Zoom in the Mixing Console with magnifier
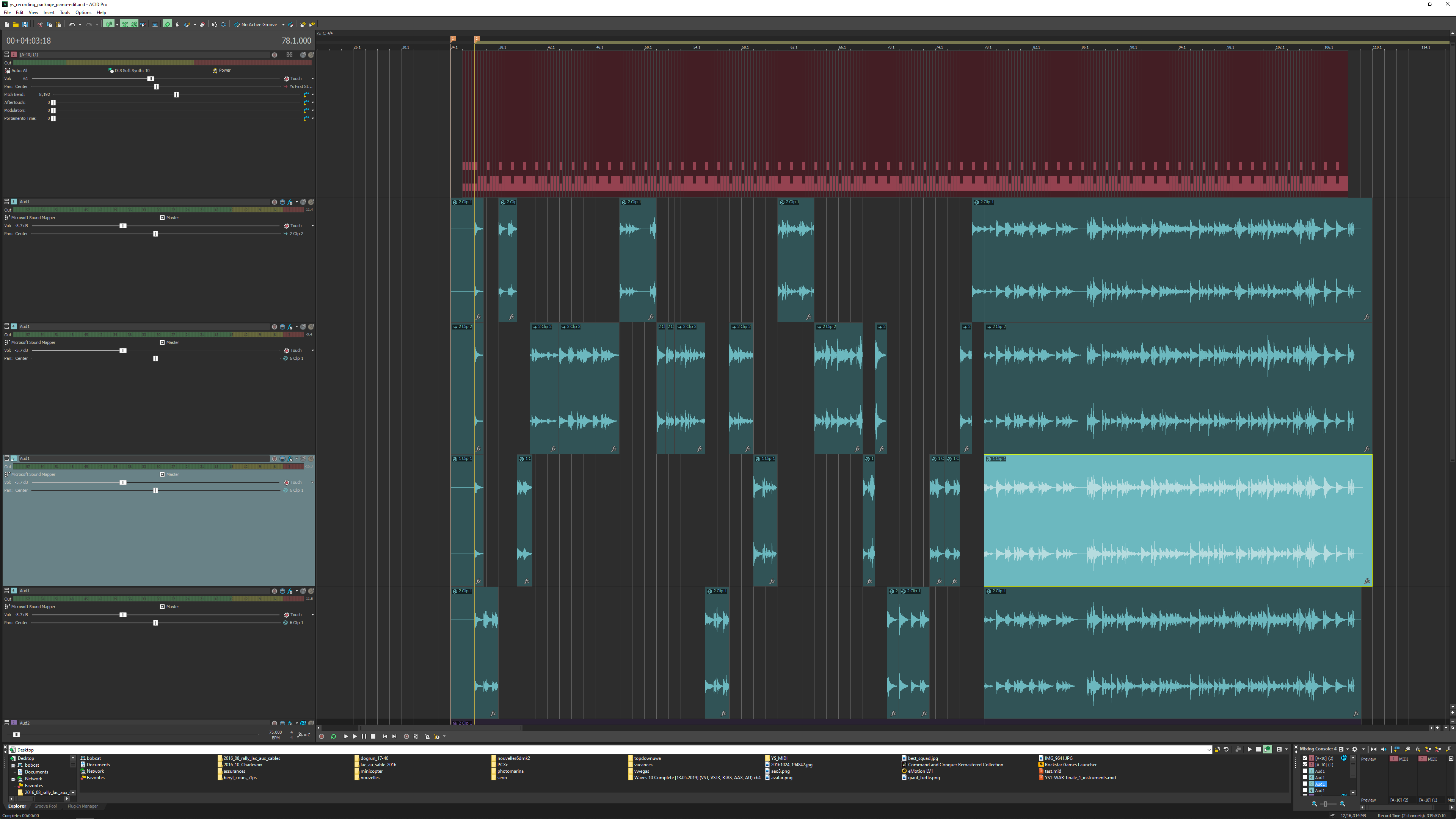This screenshot has width=1456, height=819. [x=1342, y=804]
